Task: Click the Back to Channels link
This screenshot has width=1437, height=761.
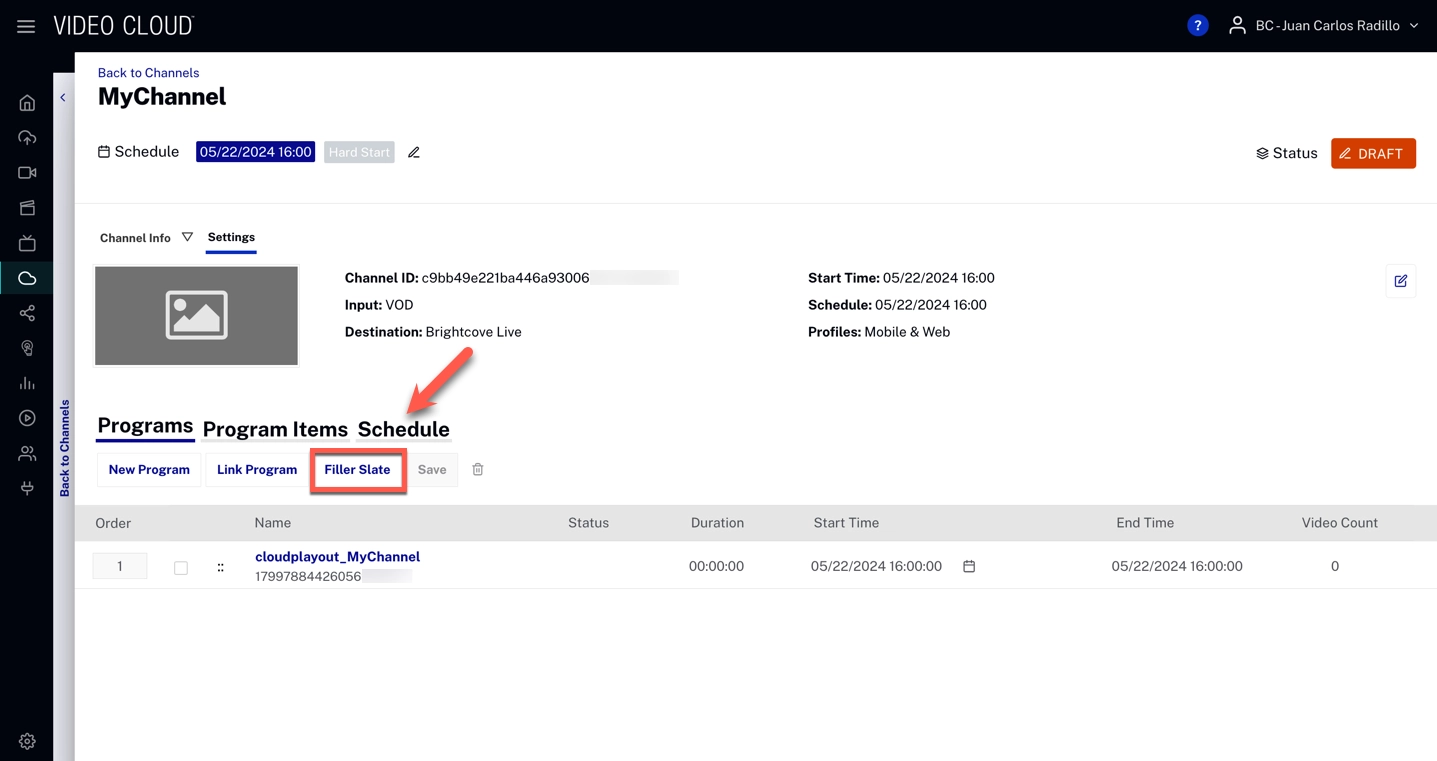Action: (148, 73)
